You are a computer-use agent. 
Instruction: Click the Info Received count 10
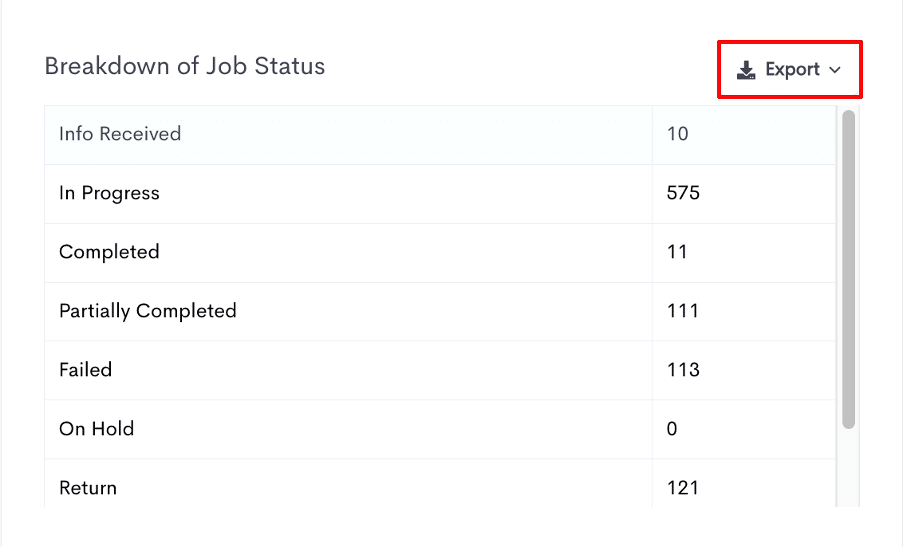pos(677,134)
